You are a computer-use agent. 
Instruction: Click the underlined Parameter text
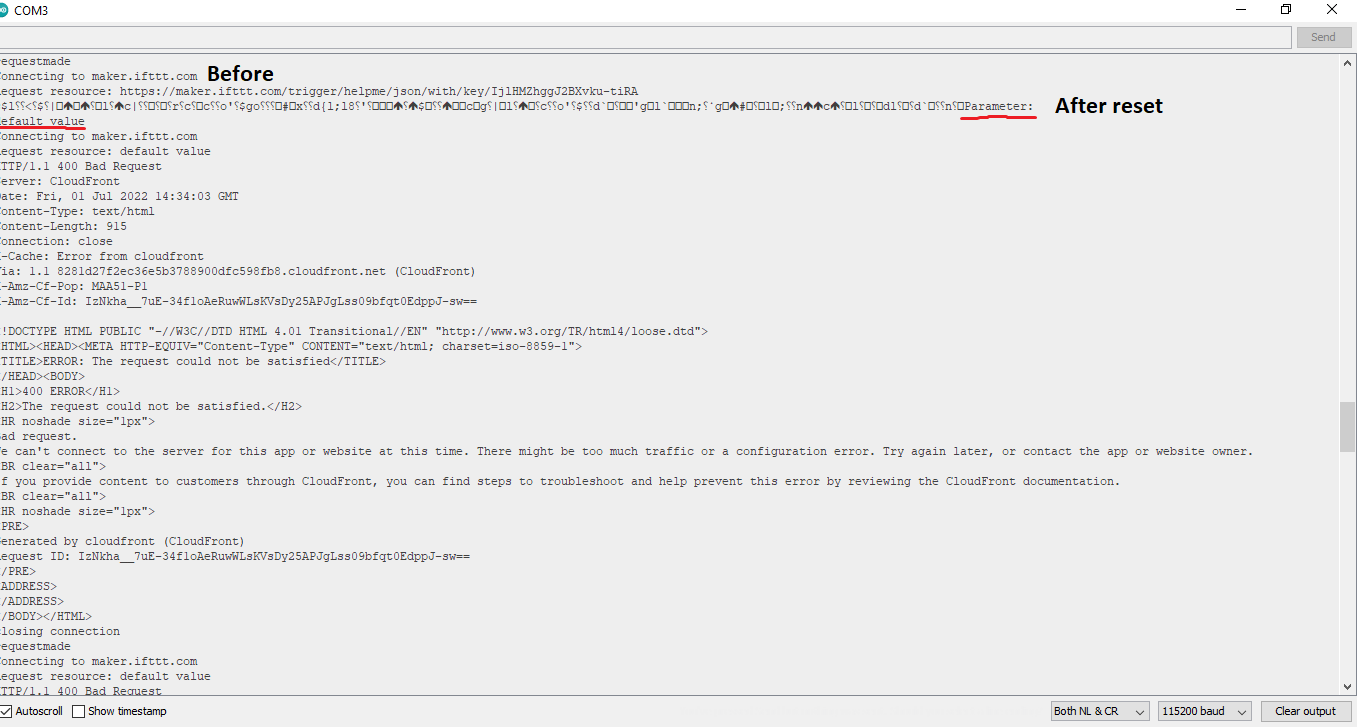[997, 105]
